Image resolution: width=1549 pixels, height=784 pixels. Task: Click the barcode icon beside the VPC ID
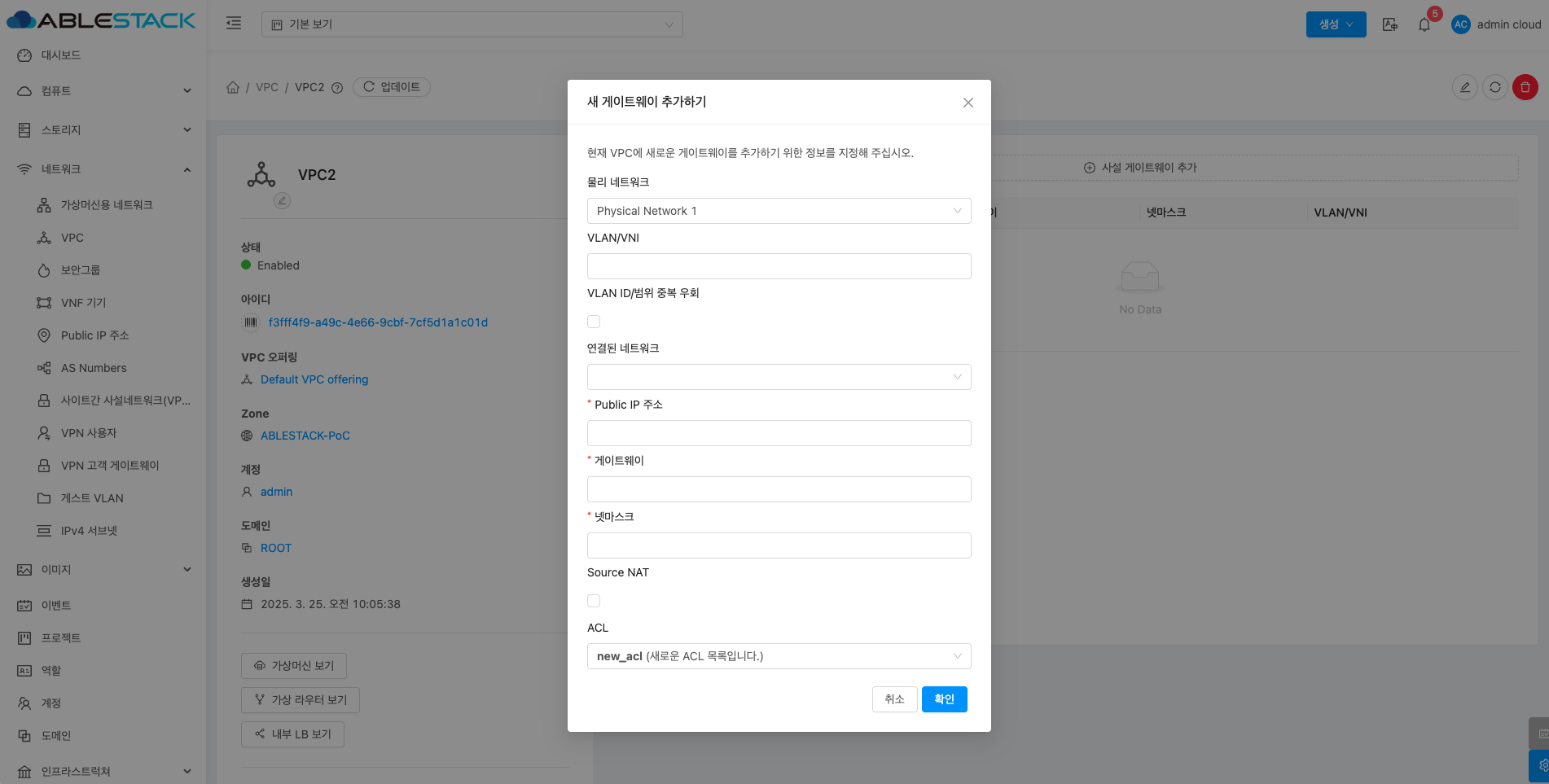coord(250,322)
